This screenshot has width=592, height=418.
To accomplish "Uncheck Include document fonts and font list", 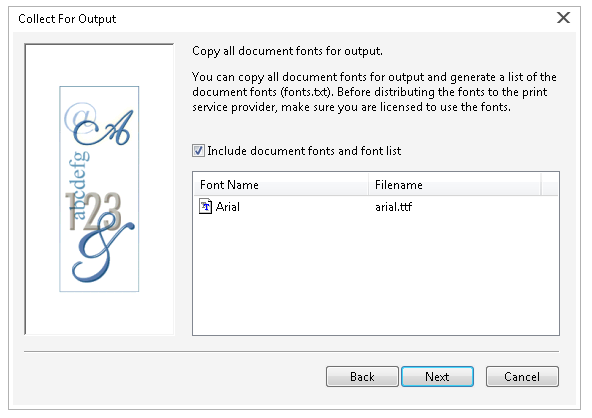I will click(x=198, y=151).
